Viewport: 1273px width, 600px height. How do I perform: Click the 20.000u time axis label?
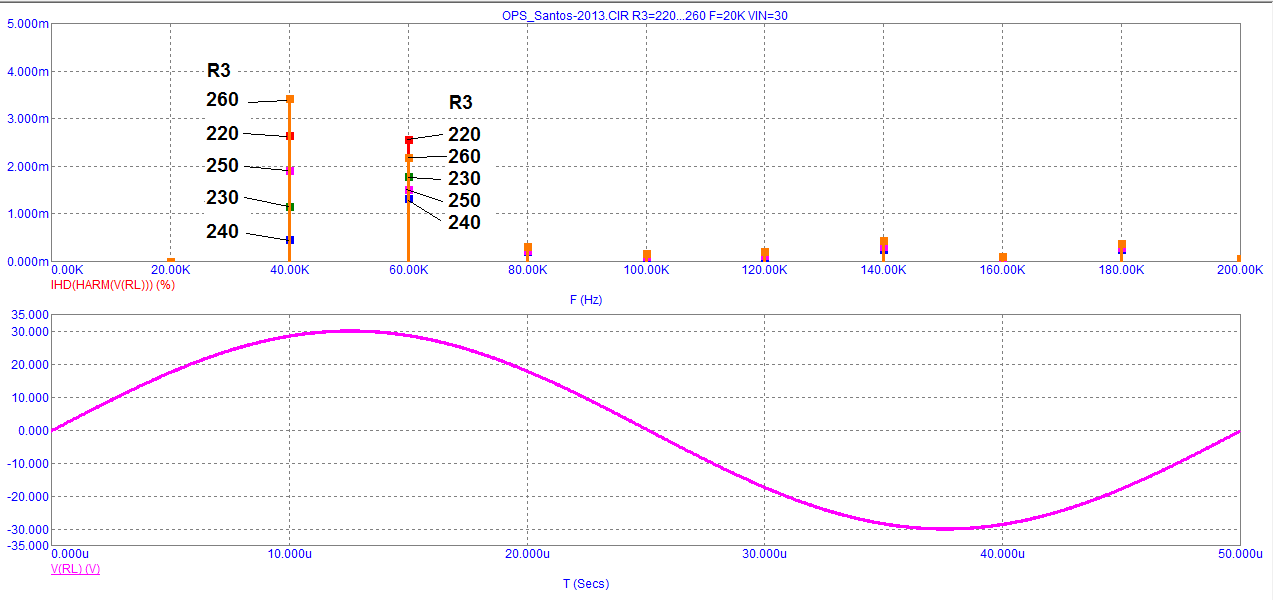[x=527, y=554]
